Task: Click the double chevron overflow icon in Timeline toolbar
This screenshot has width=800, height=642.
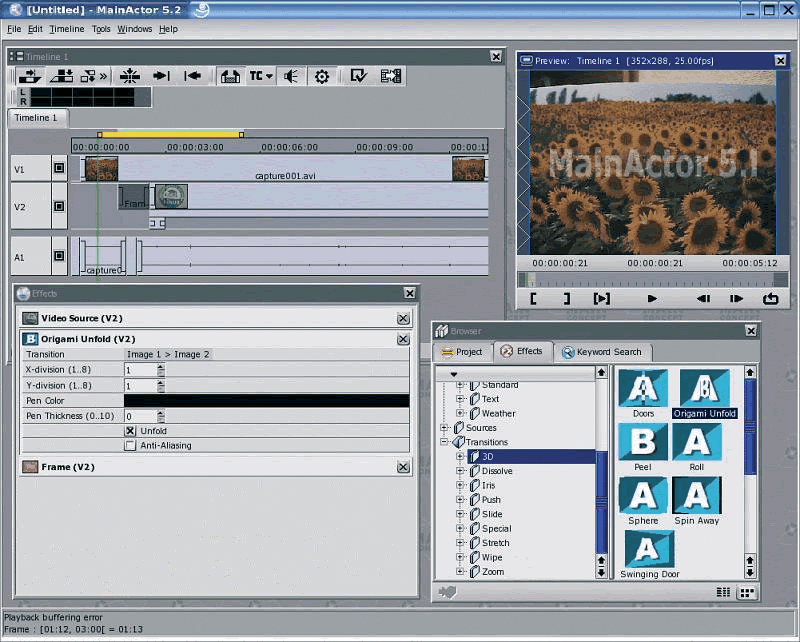Action: [104, 77]
